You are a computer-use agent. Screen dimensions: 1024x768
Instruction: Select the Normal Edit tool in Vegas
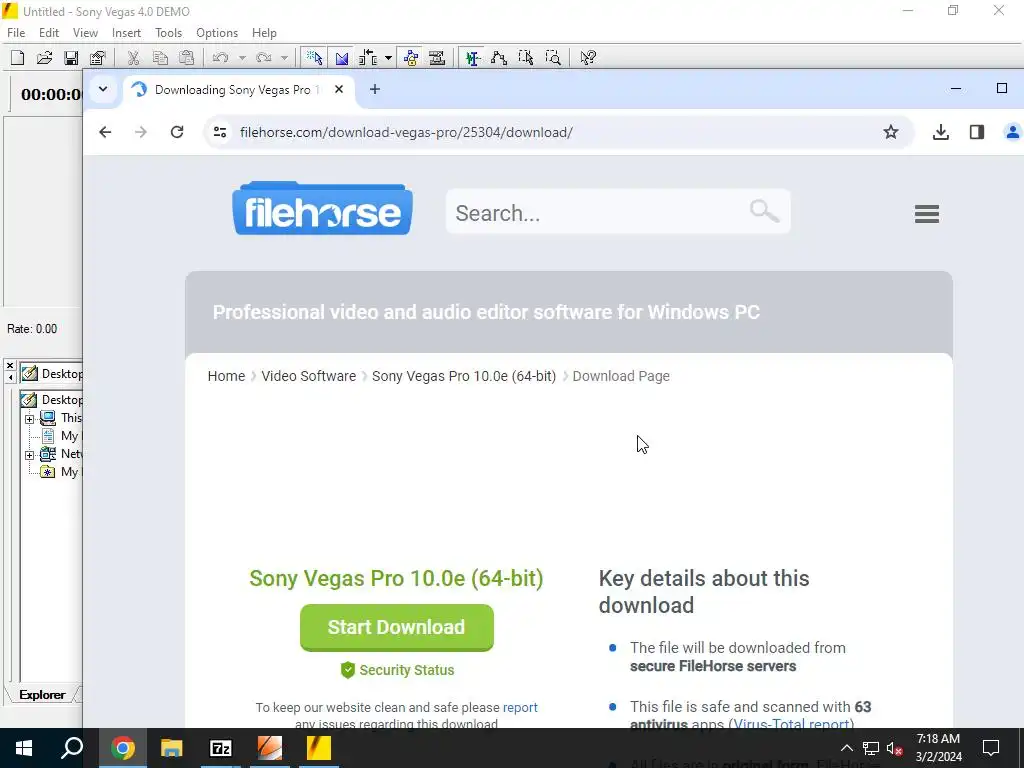click(x=473, y=58)
